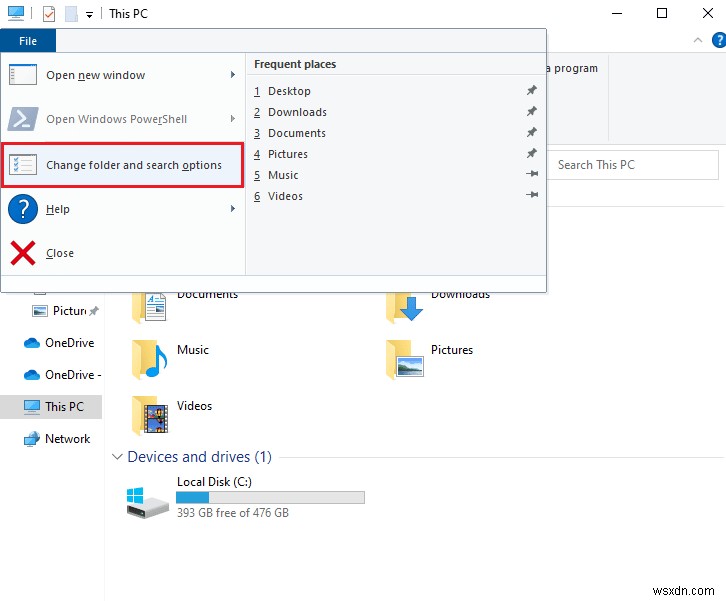Collapse the ribbon with the chevron

click(x=698, y=40)
